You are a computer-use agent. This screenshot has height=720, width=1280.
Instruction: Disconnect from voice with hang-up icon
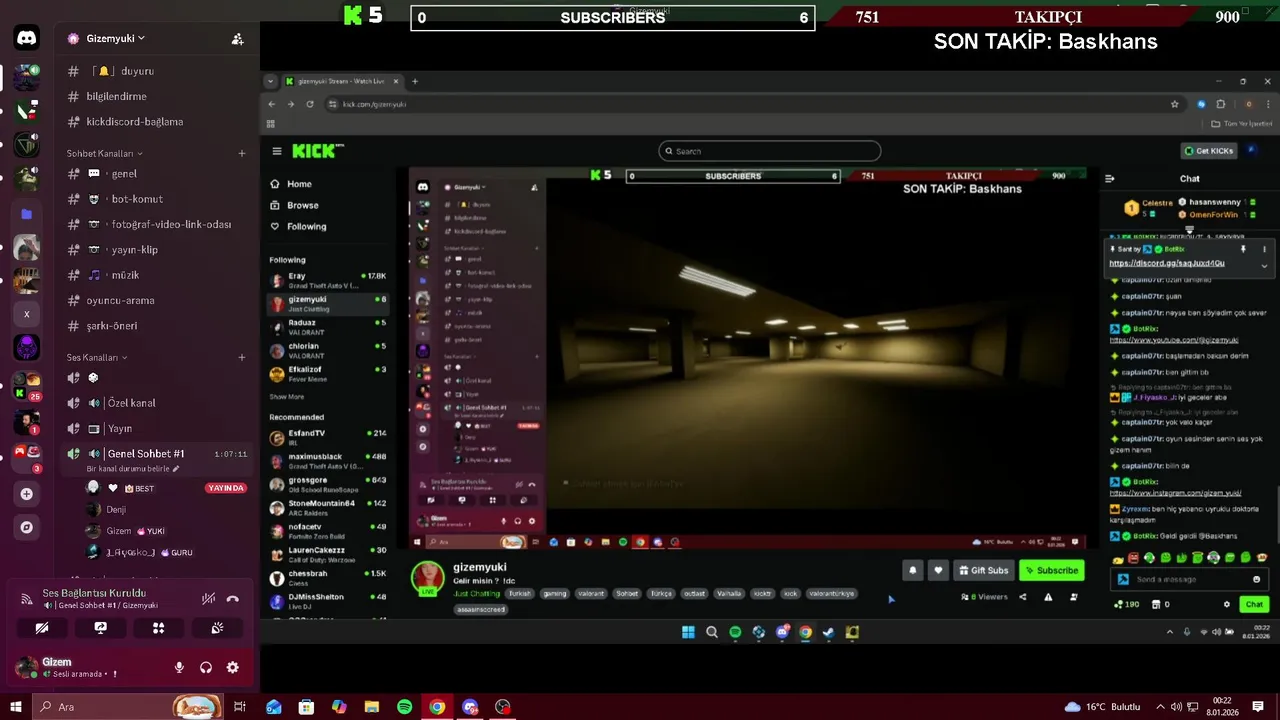(233, 599)
